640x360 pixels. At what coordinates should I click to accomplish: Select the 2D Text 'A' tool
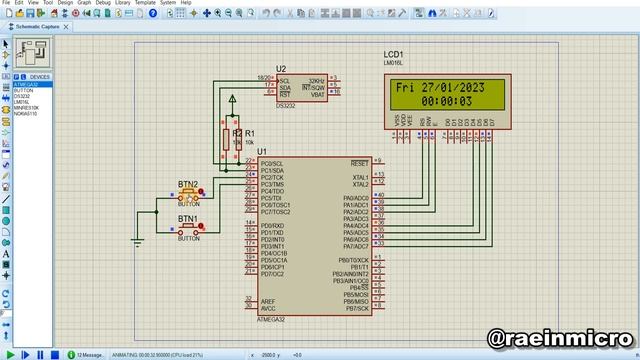pyautogui.click(x=6, y=254)
